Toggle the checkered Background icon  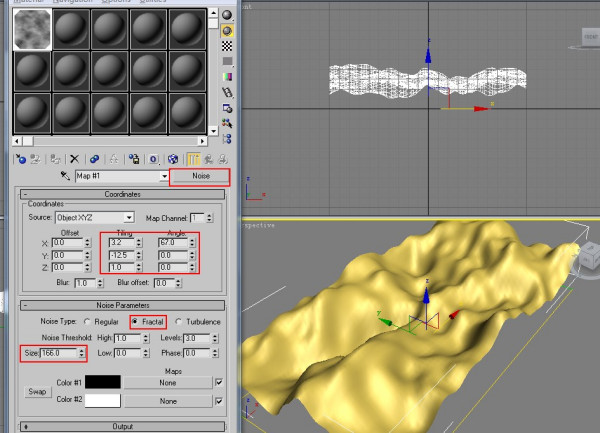[x=227, y=46]
